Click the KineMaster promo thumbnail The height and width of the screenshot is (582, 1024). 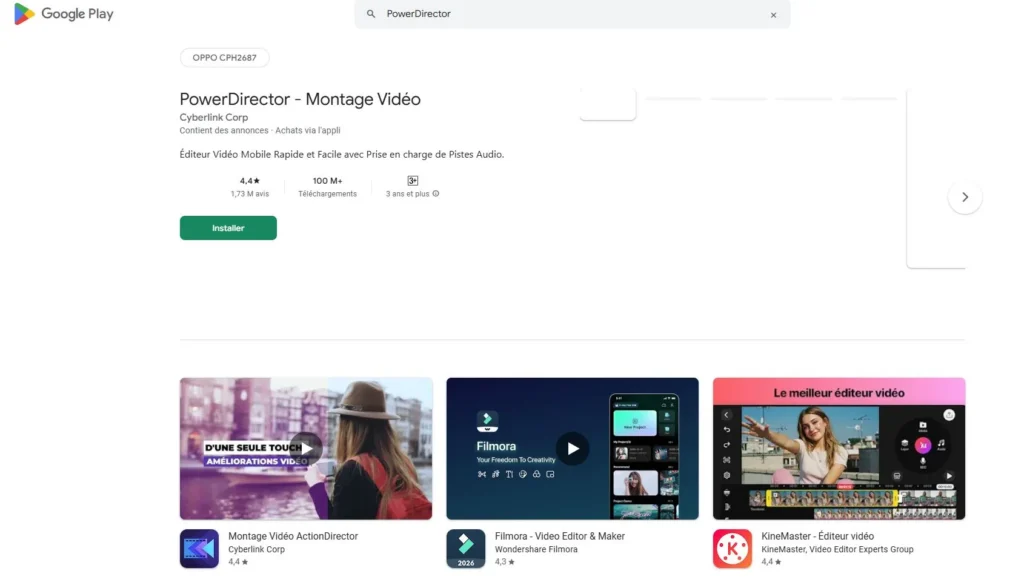pyautogui.click(x=838, y=448)
